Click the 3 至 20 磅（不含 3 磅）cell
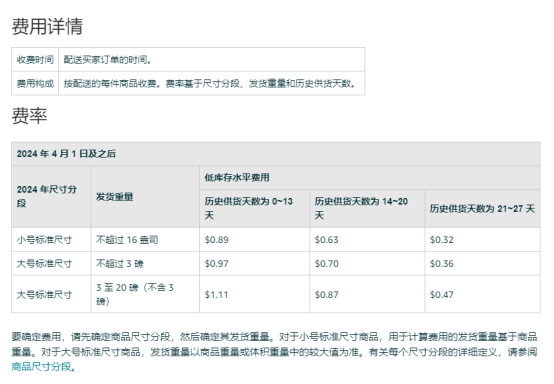This screenshot has height=384, width=554. pos(145,294)
